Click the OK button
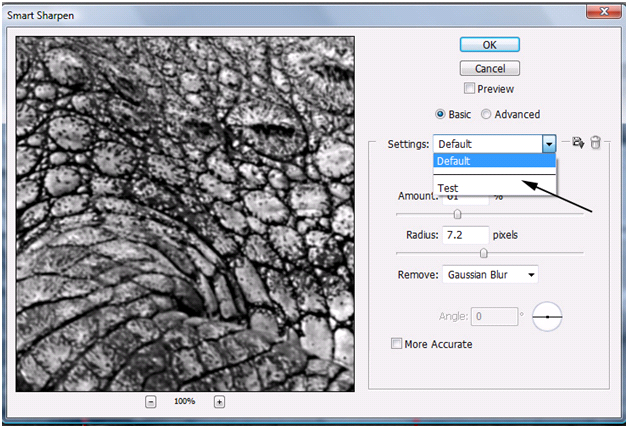This screenshot has height=428, width=628. click(x=489, y=44)
